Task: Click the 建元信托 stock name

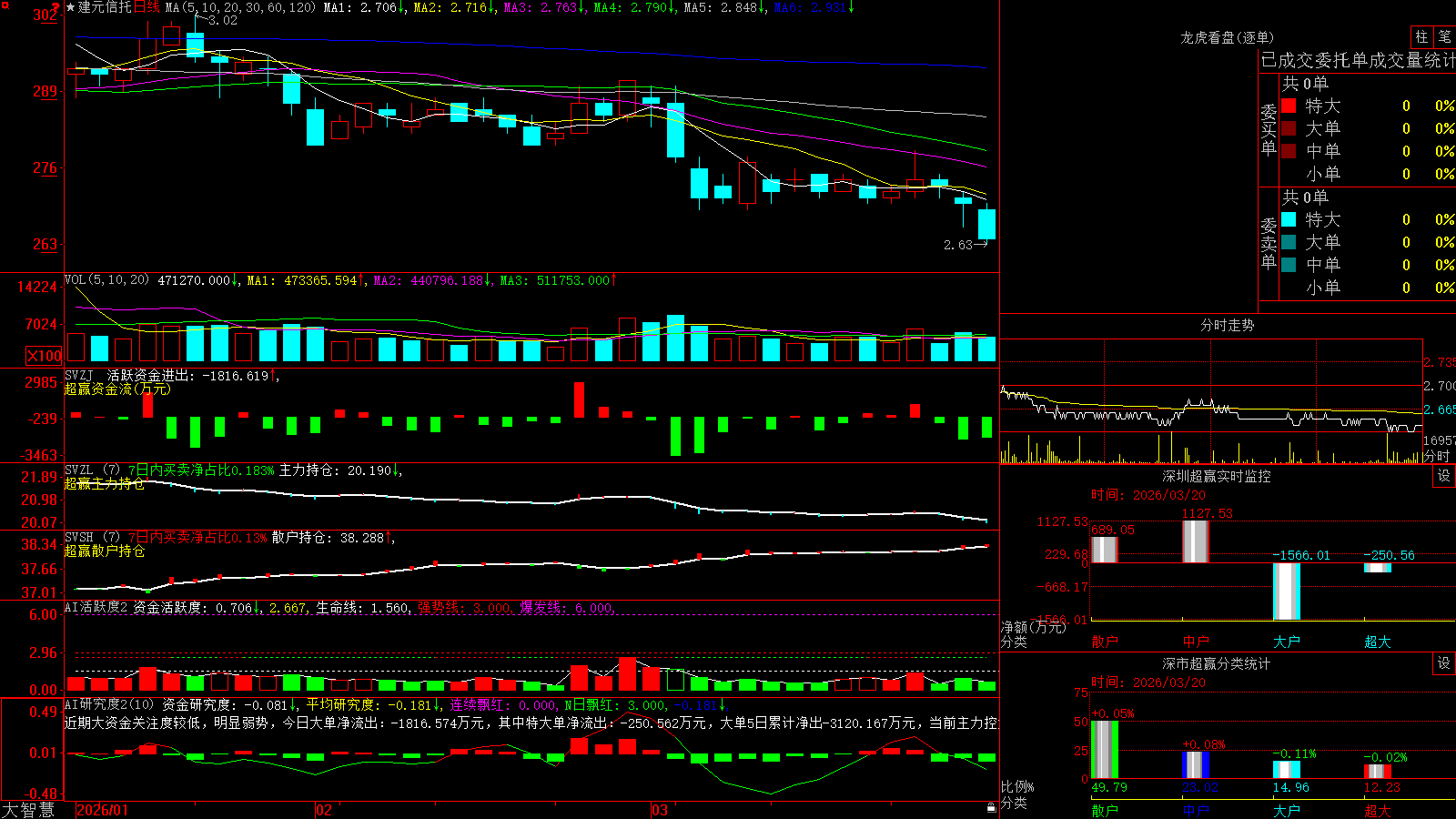Action: 105,7
